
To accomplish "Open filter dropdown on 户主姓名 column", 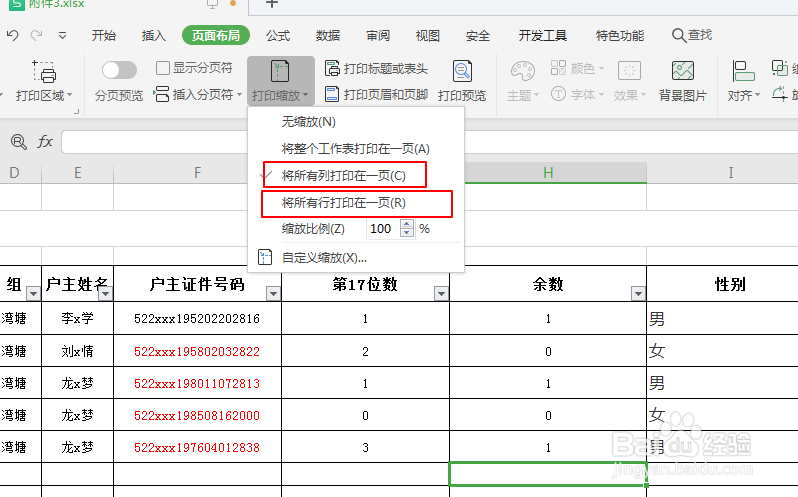I will (105, 294).
